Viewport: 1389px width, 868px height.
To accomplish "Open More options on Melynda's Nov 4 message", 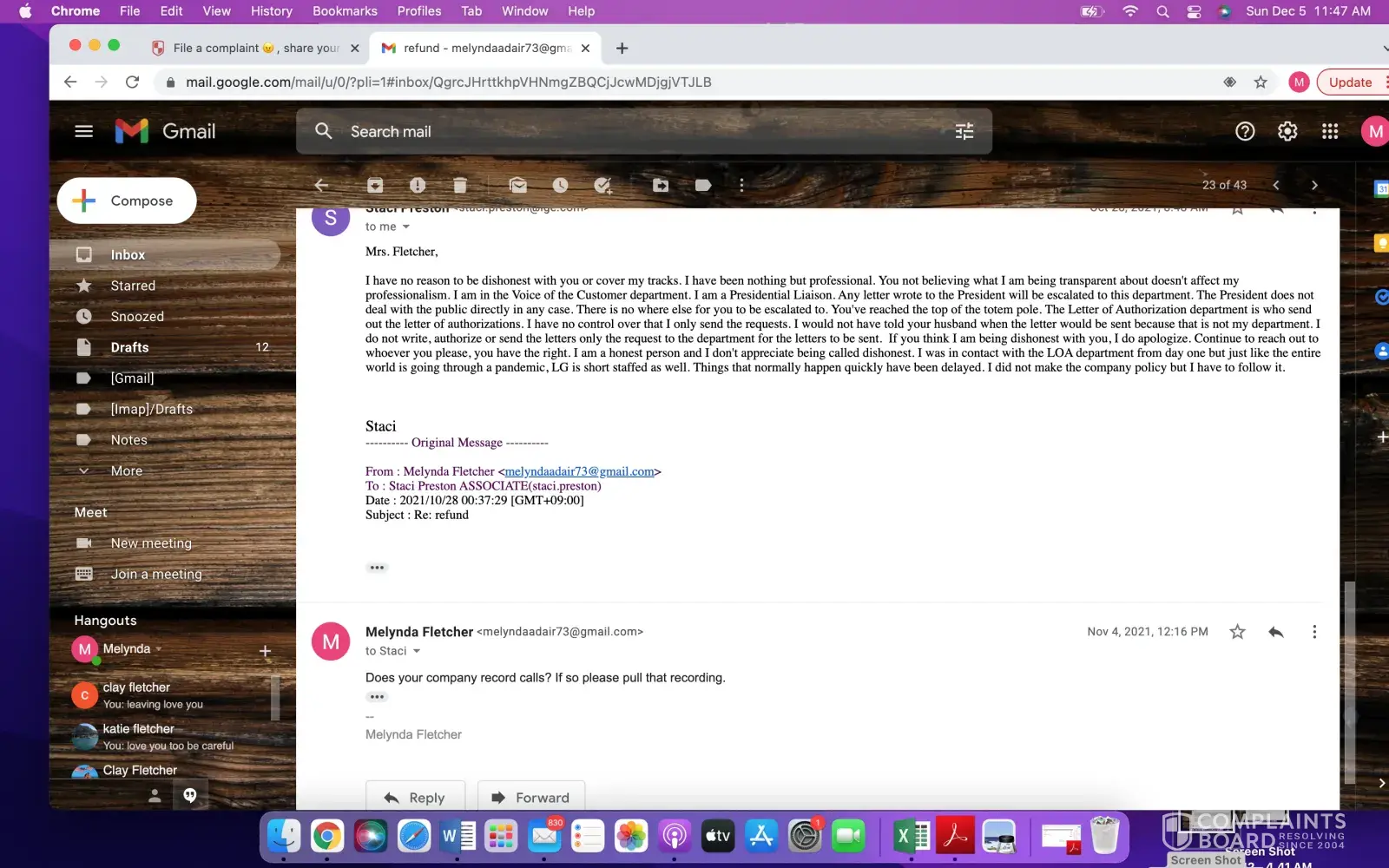I will coord(1314,632).
